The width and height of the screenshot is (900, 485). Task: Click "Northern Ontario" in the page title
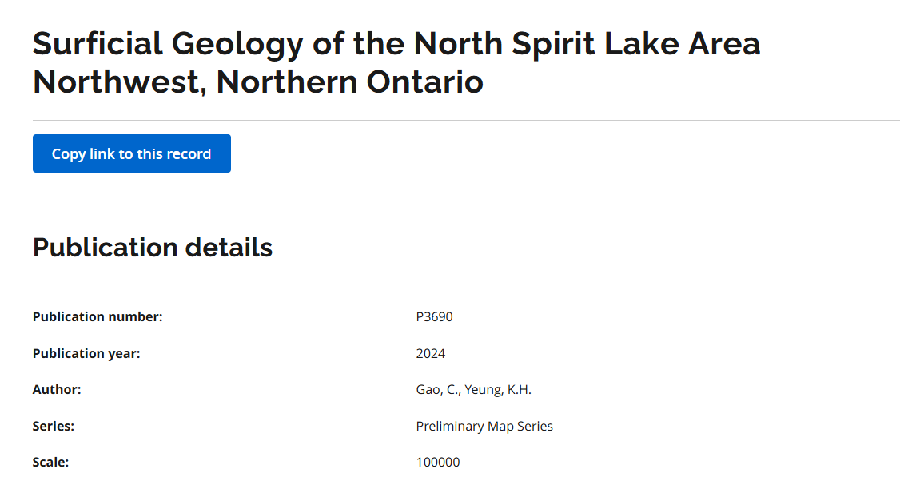[350, 81]
